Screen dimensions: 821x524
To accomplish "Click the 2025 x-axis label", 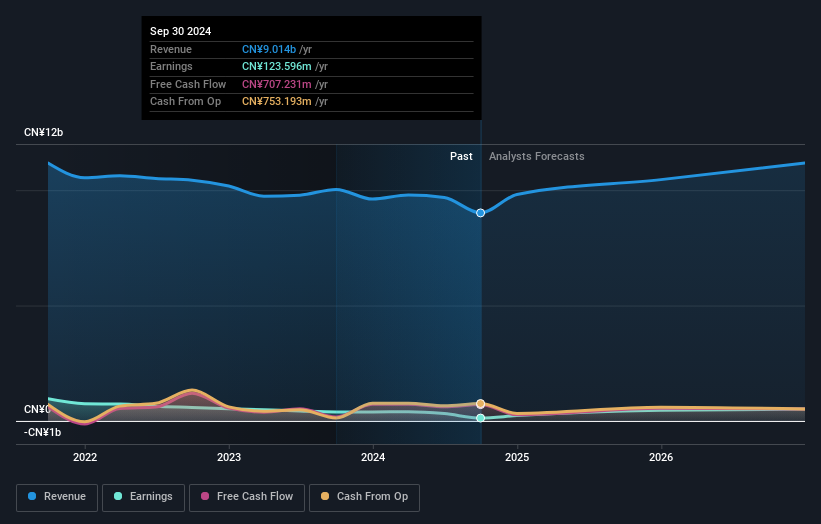I will pos(517,457).
